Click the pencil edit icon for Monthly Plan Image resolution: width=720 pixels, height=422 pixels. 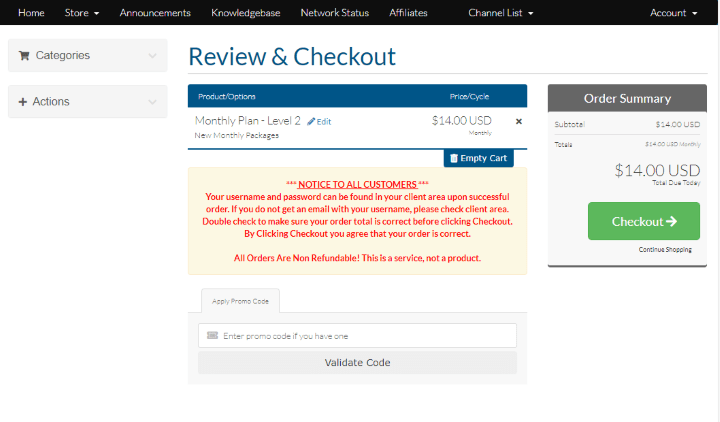pyautogui.click(x=311, y=122)
